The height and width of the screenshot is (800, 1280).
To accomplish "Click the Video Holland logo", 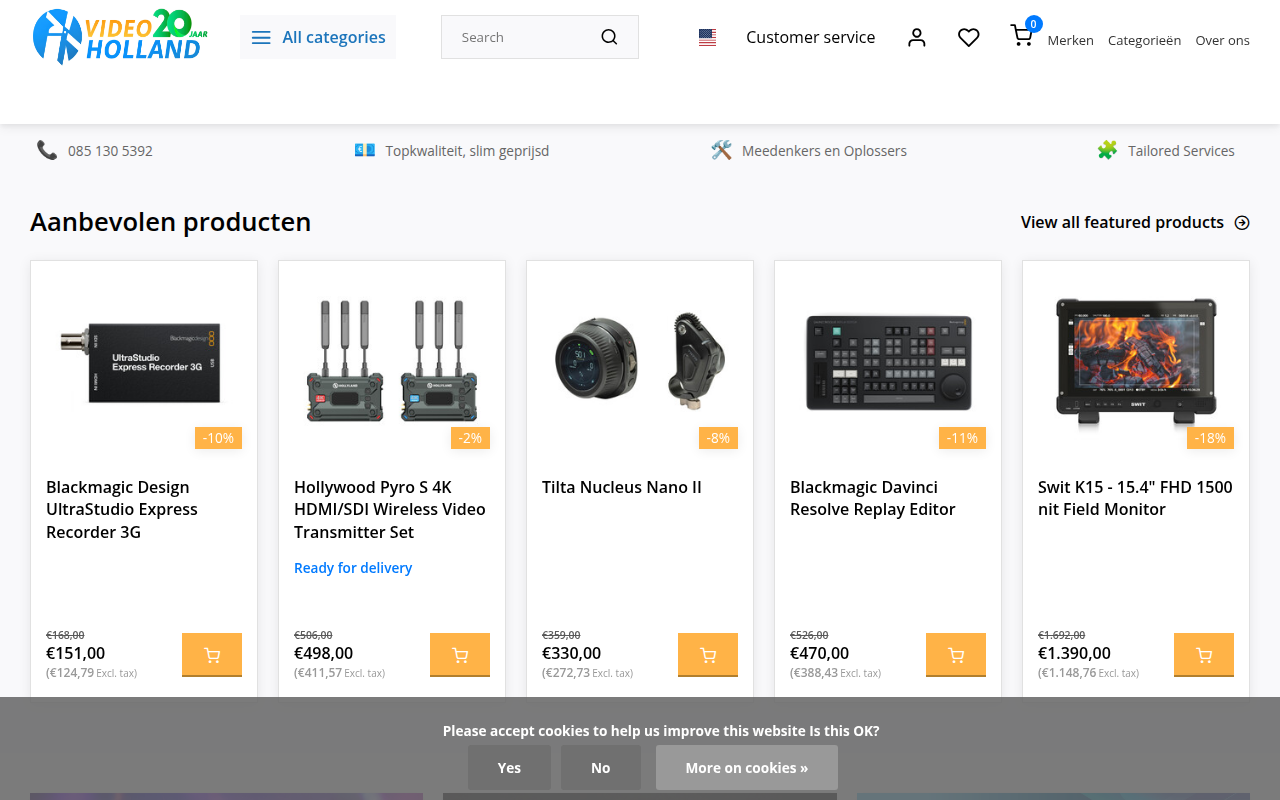I will click(120, 37).
